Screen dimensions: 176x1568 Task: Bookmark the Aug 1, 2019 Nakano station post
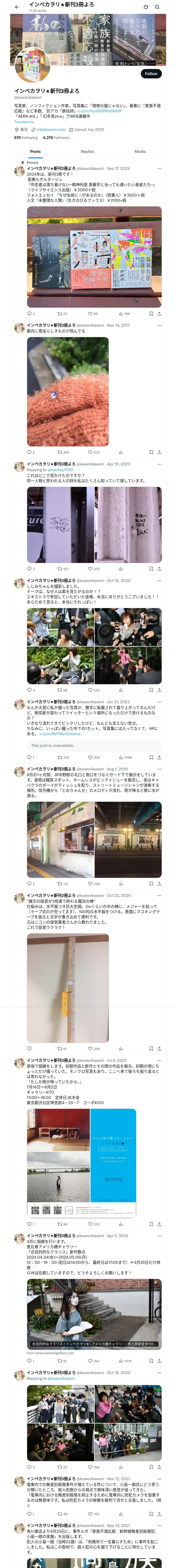click(x=151, y=884)
